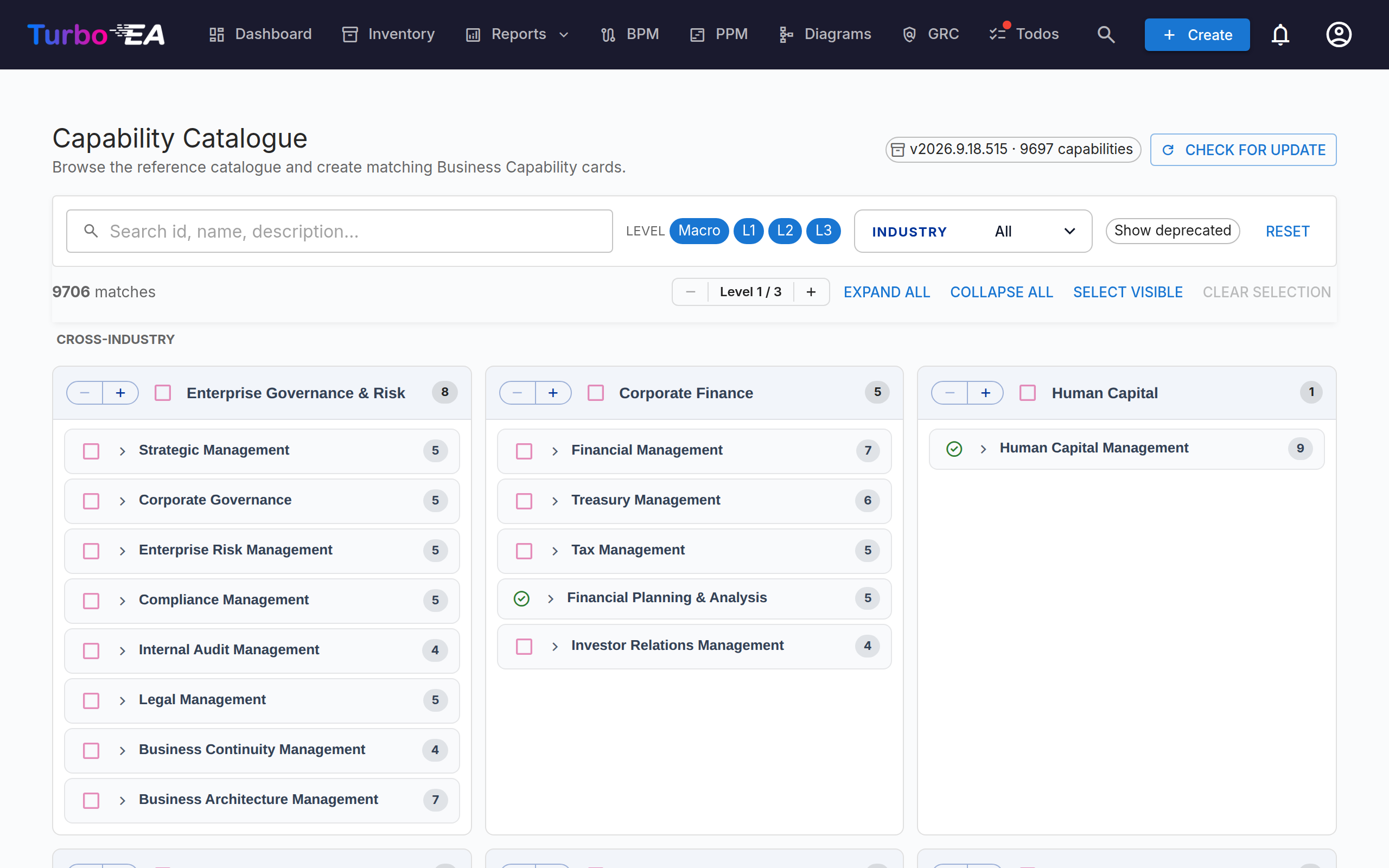This screenshot has height=868, width=1389.
Task: Expand the Legal Management row chevron
Action: (122, 700)
